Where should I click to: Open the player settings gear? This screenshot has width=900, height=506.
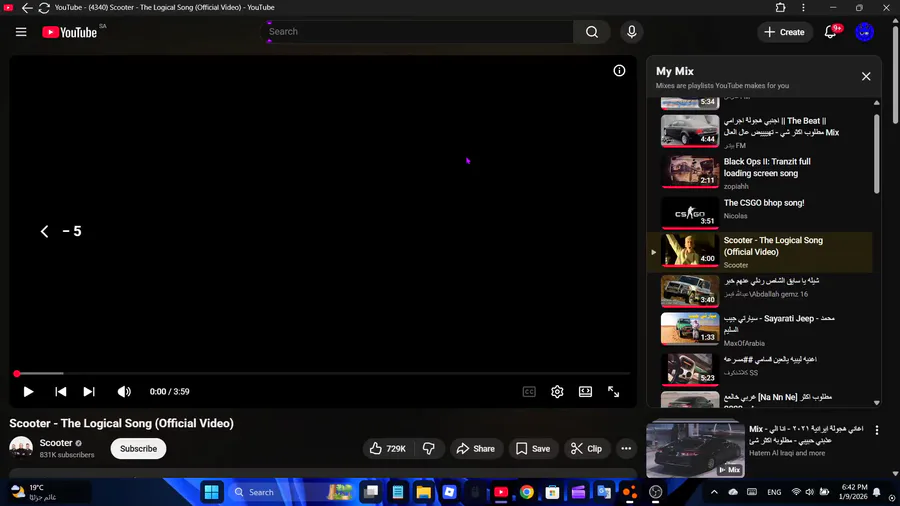click(557, 392)
